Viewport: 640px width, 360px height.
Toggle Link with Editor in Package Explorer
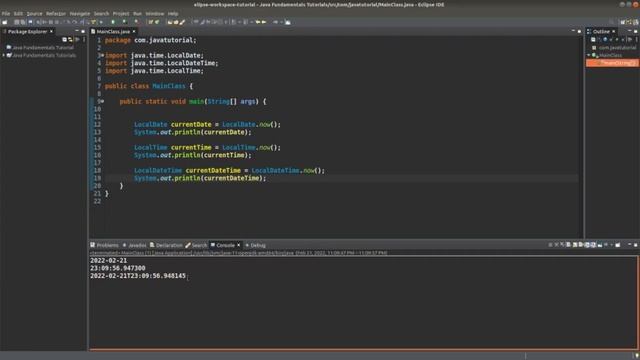click(x=71, y=40)
